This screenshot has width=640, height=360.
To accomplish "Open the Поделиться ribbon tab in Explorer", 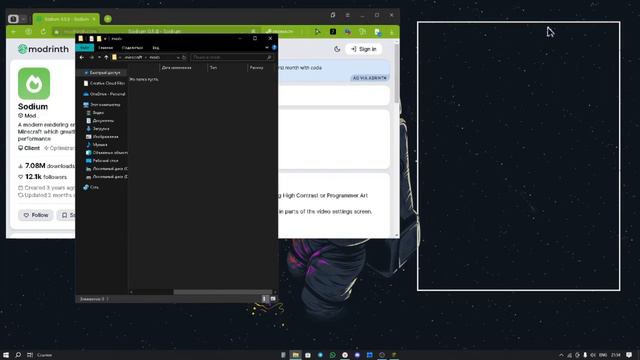I will 132,48.
